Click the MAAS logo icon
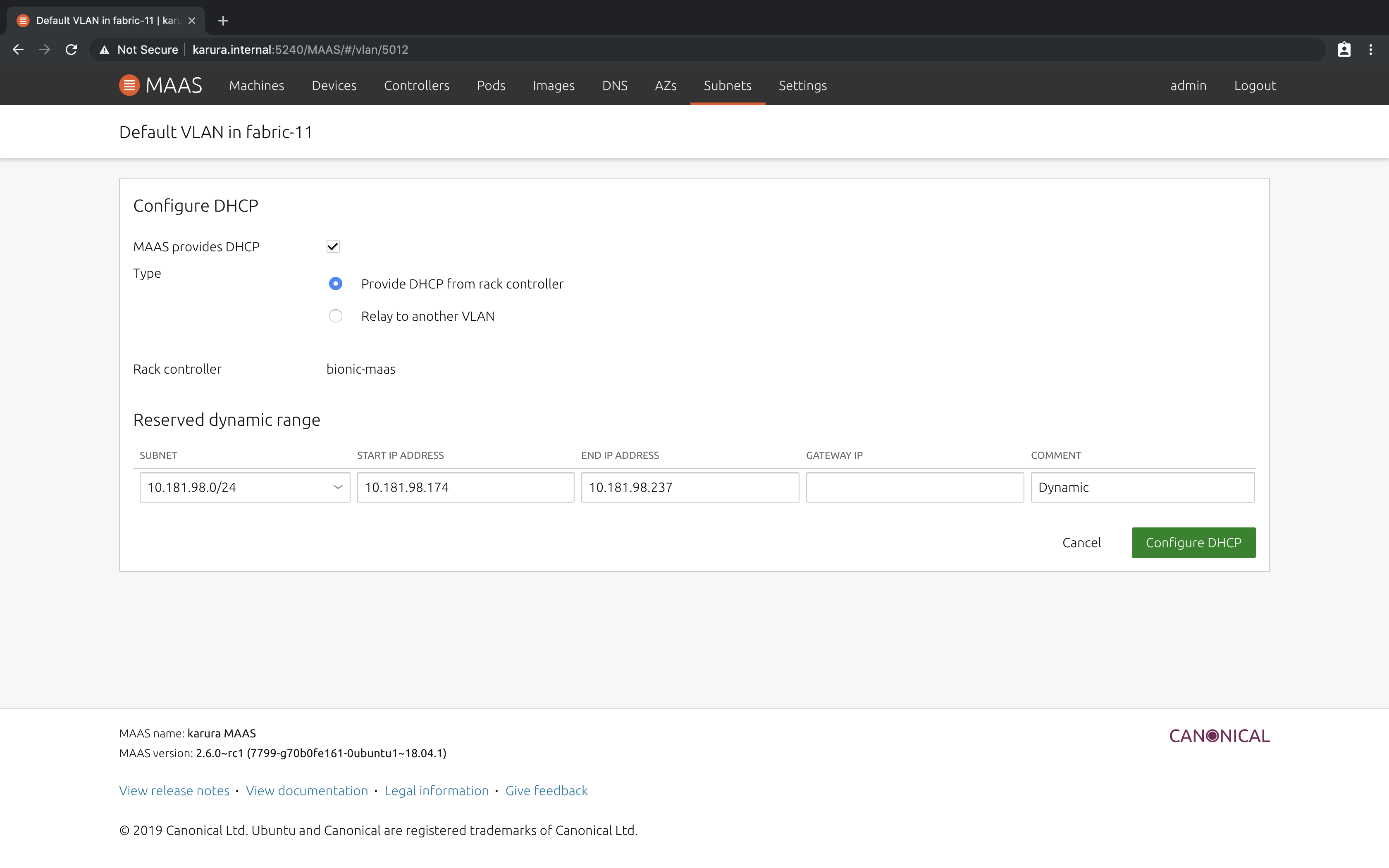Screen dimensions: 1389x868 (x=129, y=86)
